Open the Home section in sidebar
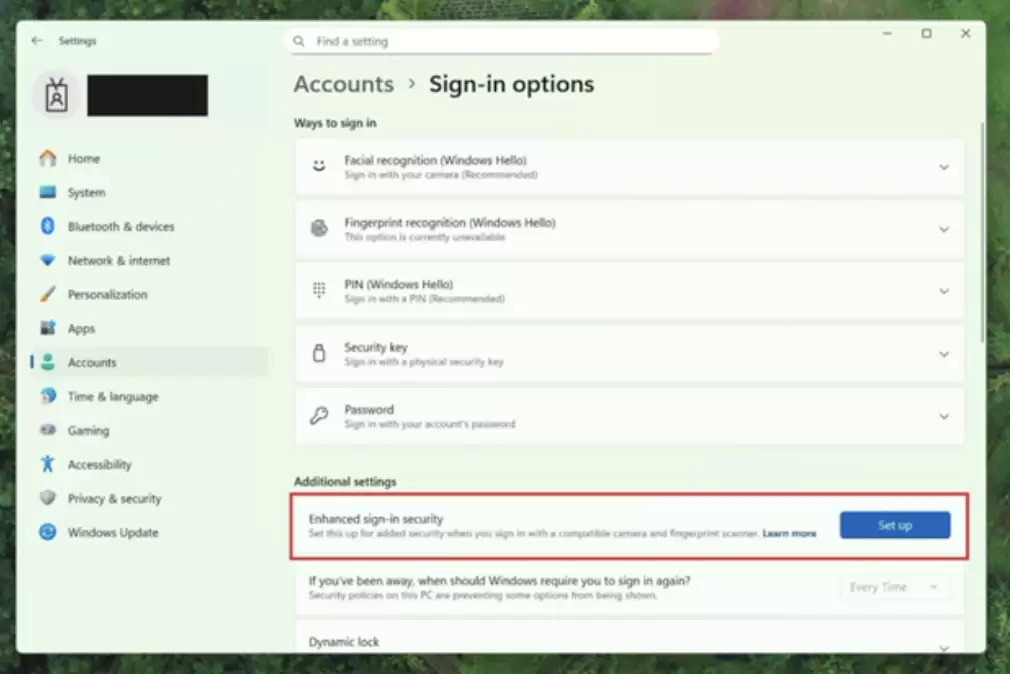 (83, 158)
